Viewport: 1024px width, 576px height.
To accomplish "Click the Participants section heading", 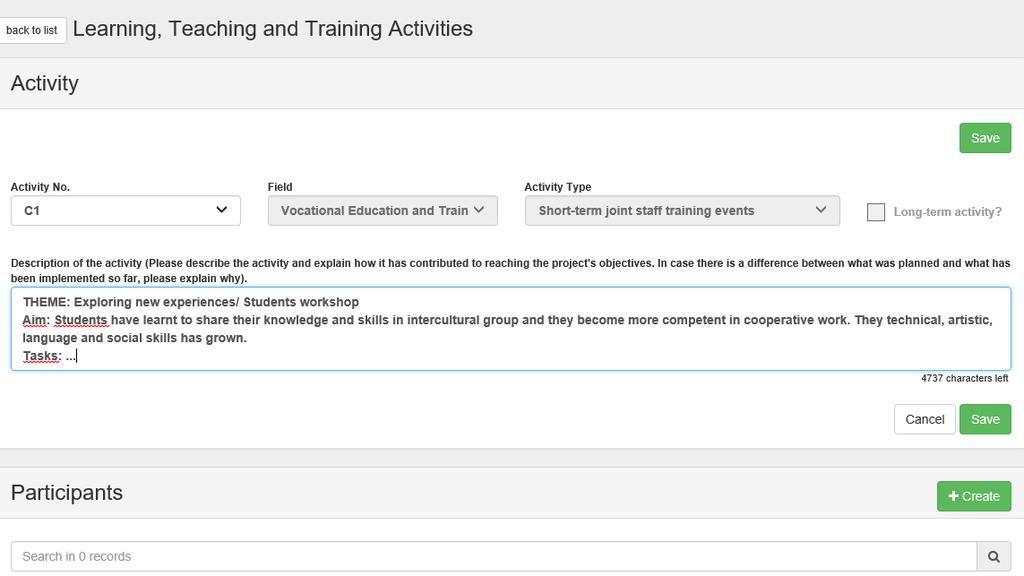I will [x=67, y=492].
